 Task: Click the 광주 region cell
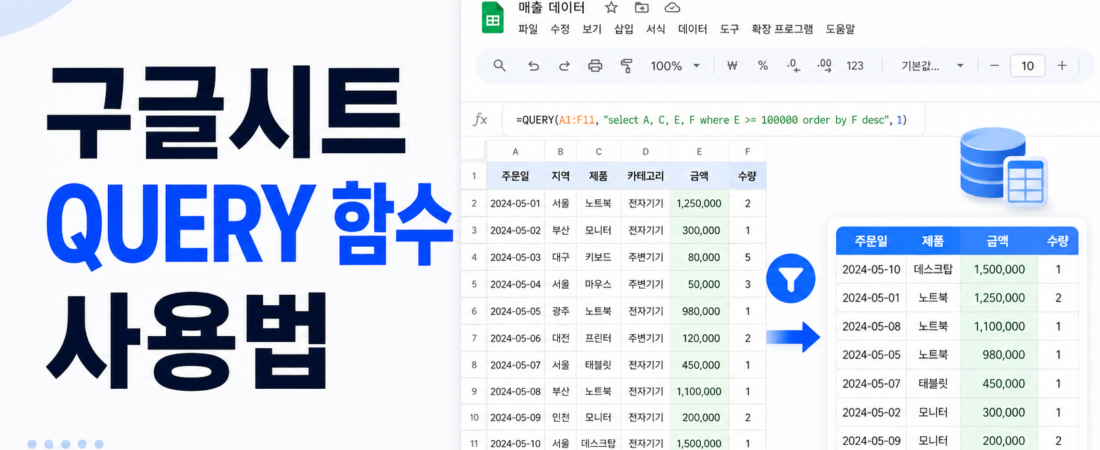pos(561,311)
